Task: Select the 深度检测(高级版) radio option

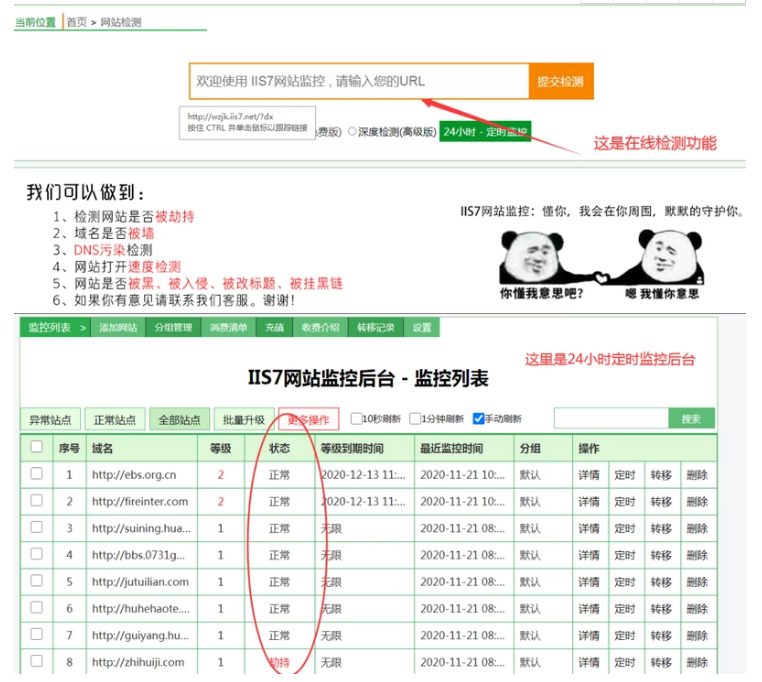Action: pos(352,132)
